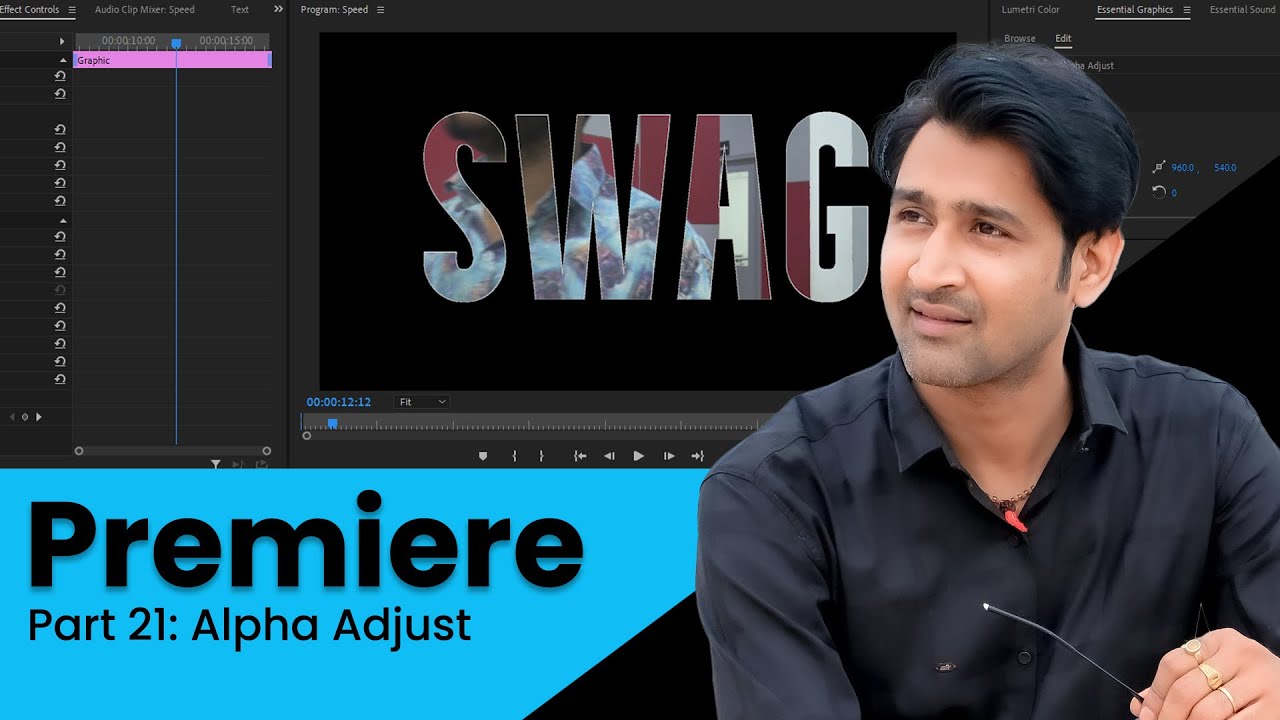Select the Edit tab in Essential Graphics
Image resolution: width=1280 pixels, height=720 pixels.
[x=1063, y=39]
